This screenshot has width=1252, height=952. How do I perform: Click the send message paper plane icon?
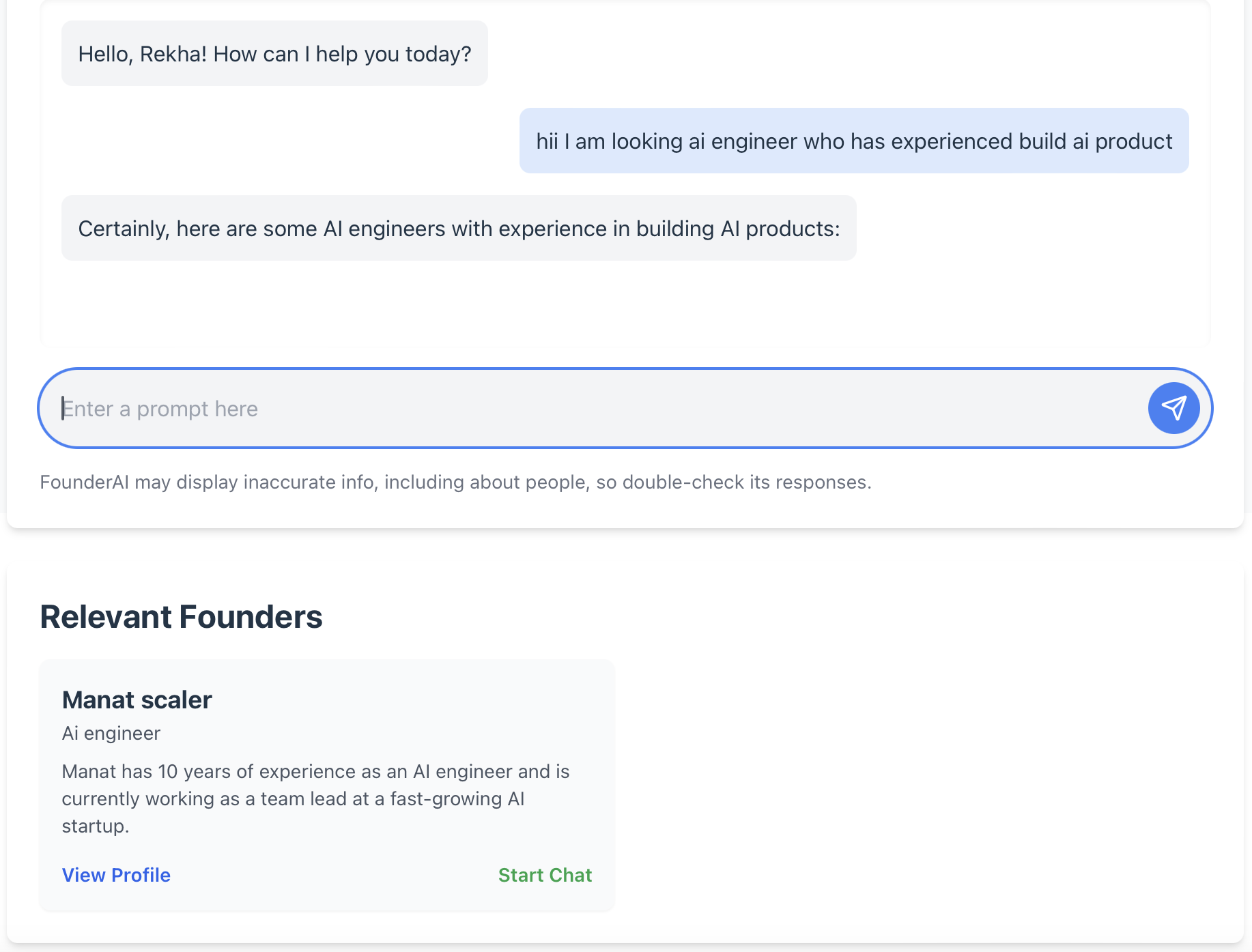point(1173,408)
